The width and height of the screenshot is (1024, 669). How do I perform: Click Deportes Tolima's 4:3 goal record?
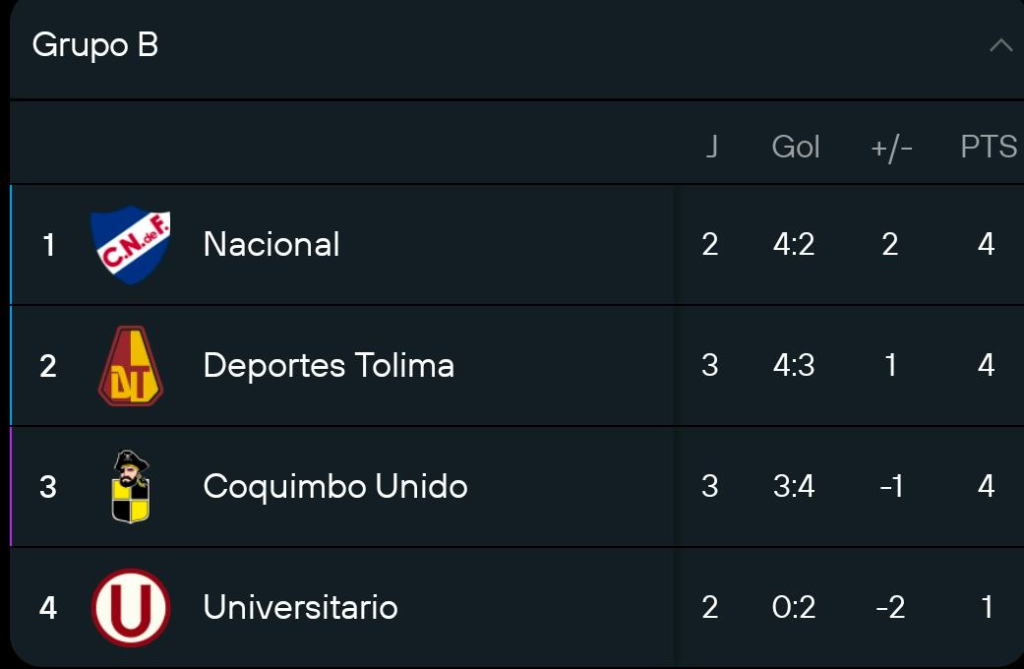click(794, 366)
